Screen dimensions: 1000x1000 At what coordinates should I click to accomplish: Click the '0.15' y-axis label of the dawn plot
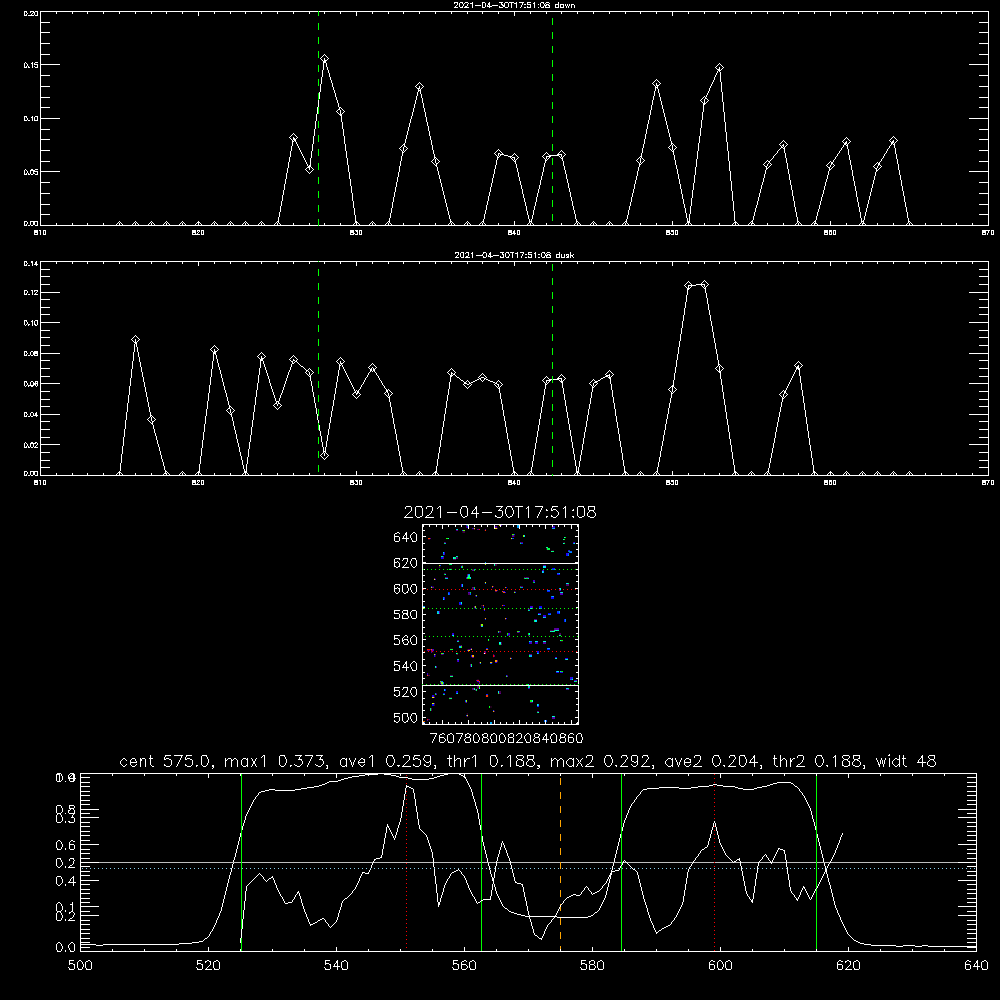click(x=30, y=65)
